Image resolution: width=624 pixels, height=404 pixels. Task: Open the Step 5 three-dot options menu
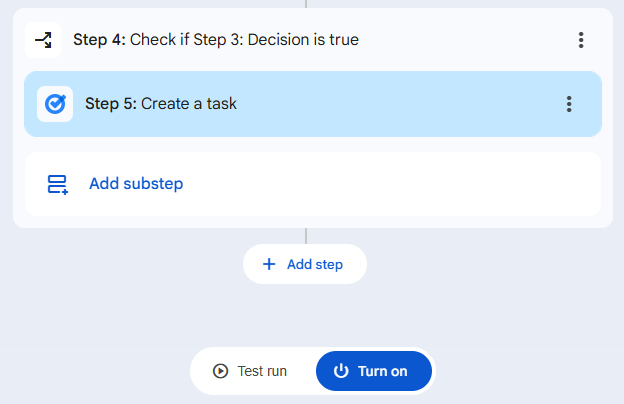click(569, 104)
